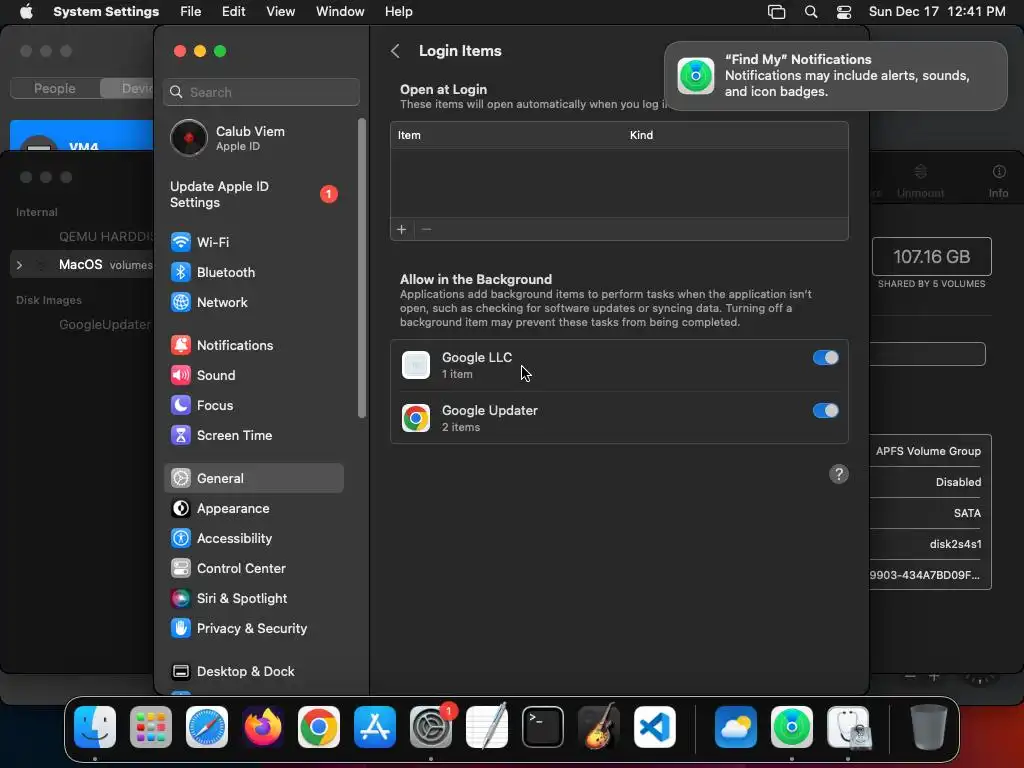Sort login items by Kind column
Viewport: 1024px width, 768px height.
pos(641,135)
